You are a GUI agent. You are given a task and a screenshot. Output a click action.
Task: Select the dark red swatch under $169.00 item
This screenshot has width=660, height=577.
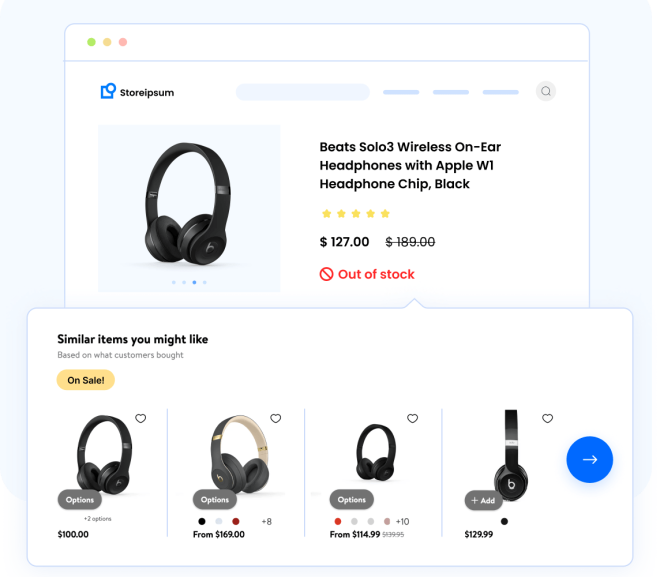tap(236, 521)
